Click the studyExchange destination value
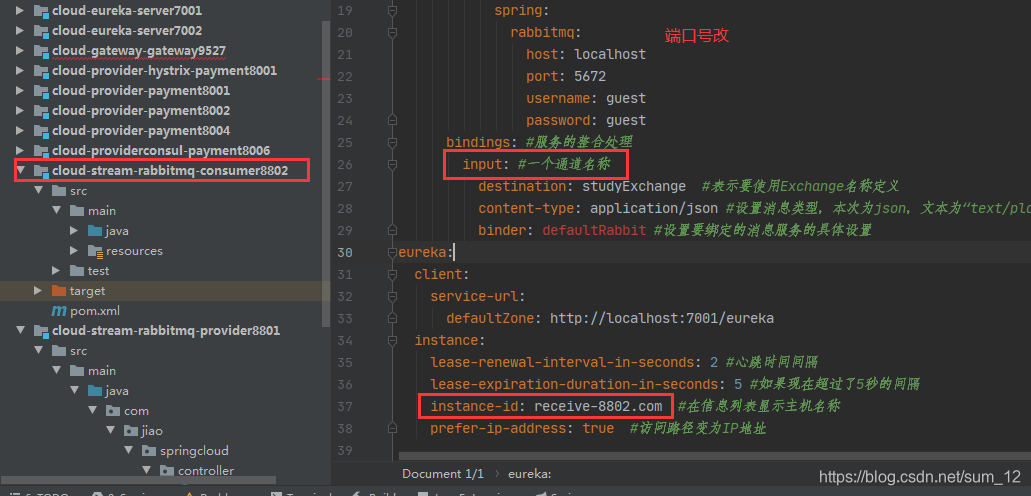 634,186
